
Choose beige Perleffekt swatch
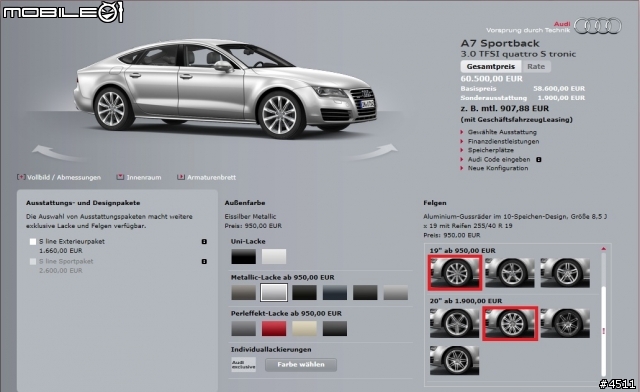(304, 328)
